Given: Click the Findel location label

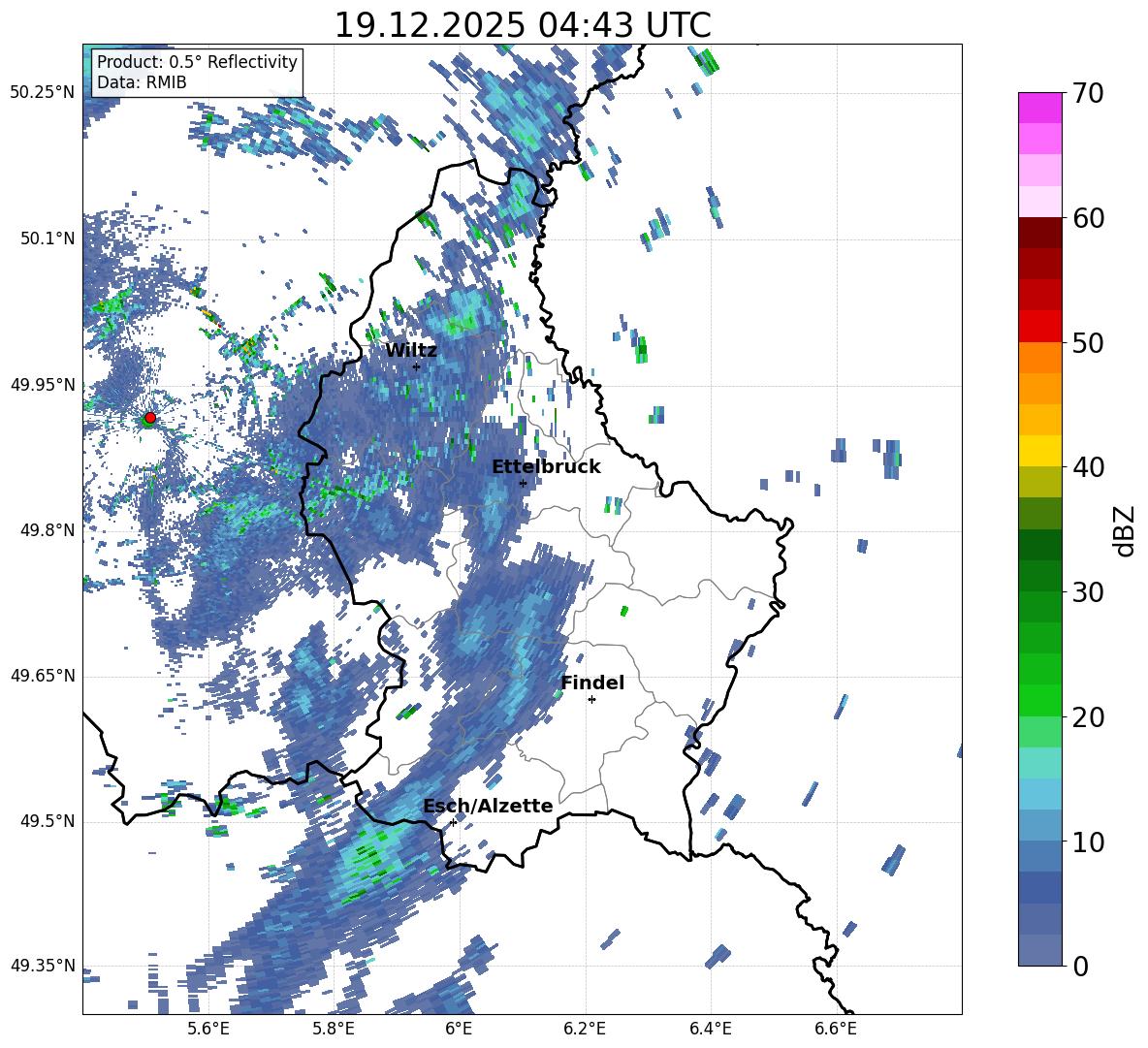Looking at the screenshot, I should (x=592, y=683).
